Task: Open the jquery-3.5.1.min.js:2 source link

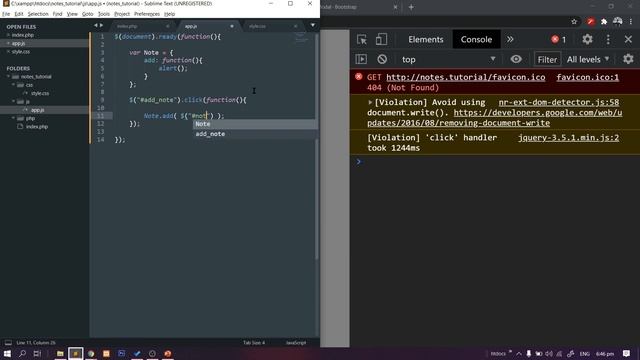Action: tap(569, 138)
